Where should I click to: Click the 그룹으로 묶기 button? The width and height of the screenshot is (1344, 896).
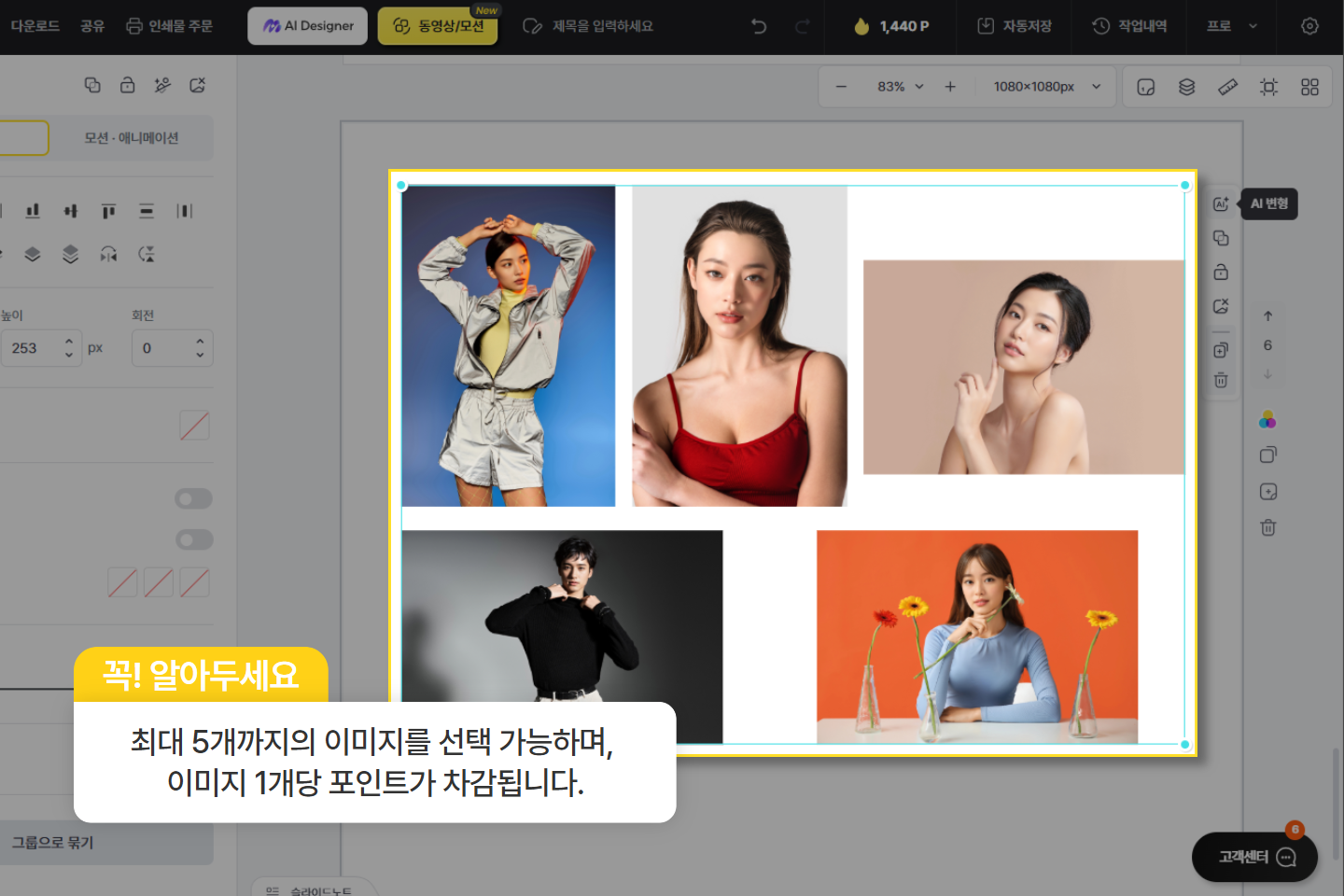(106, 843)
